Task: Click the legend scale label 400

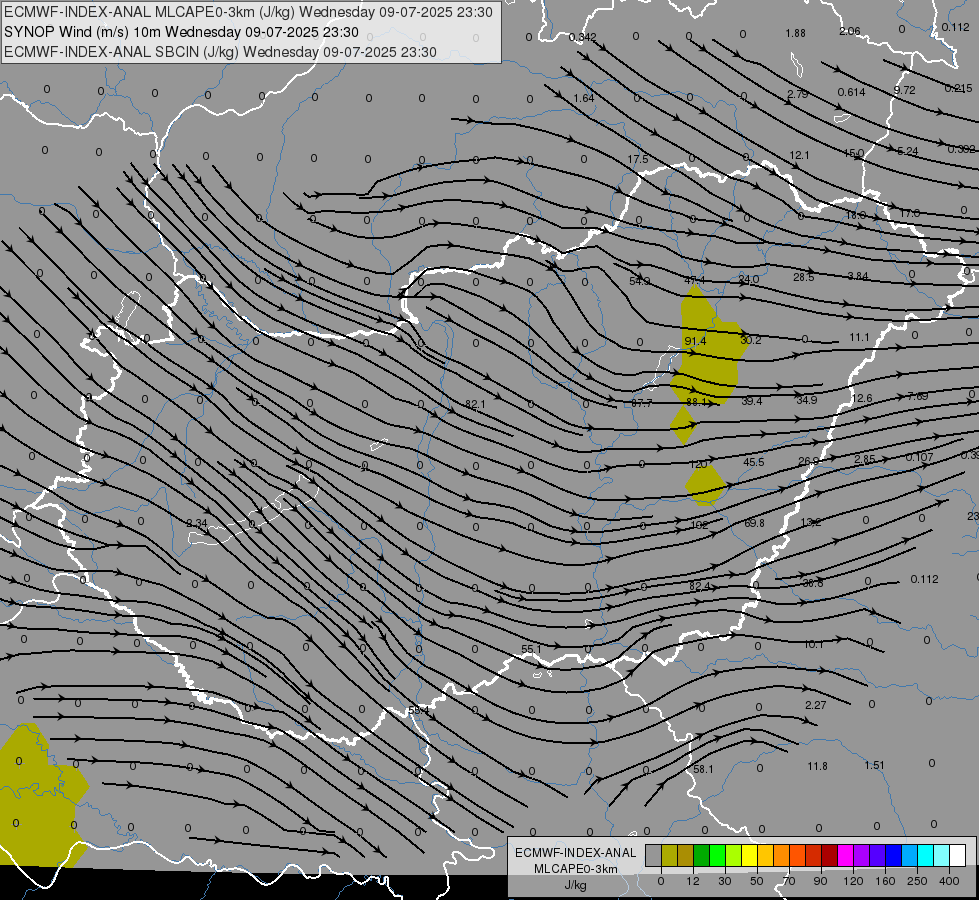Action: 949,881
